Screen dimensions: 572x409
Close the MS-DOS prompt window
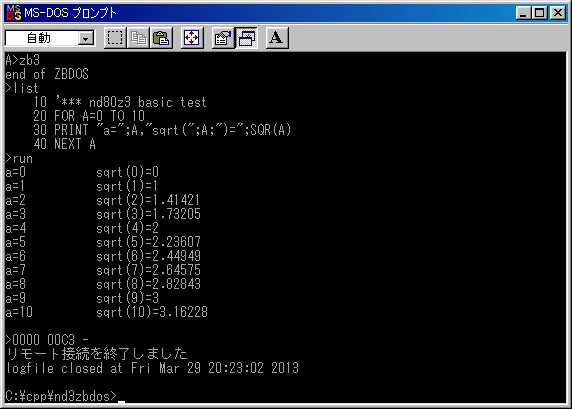point(558,13)
